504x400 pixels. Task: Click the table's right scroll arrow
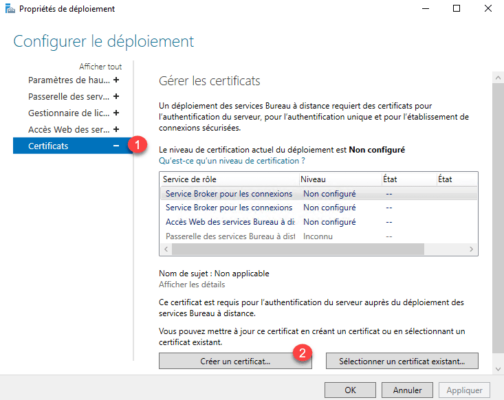click(x=471, y=249)
